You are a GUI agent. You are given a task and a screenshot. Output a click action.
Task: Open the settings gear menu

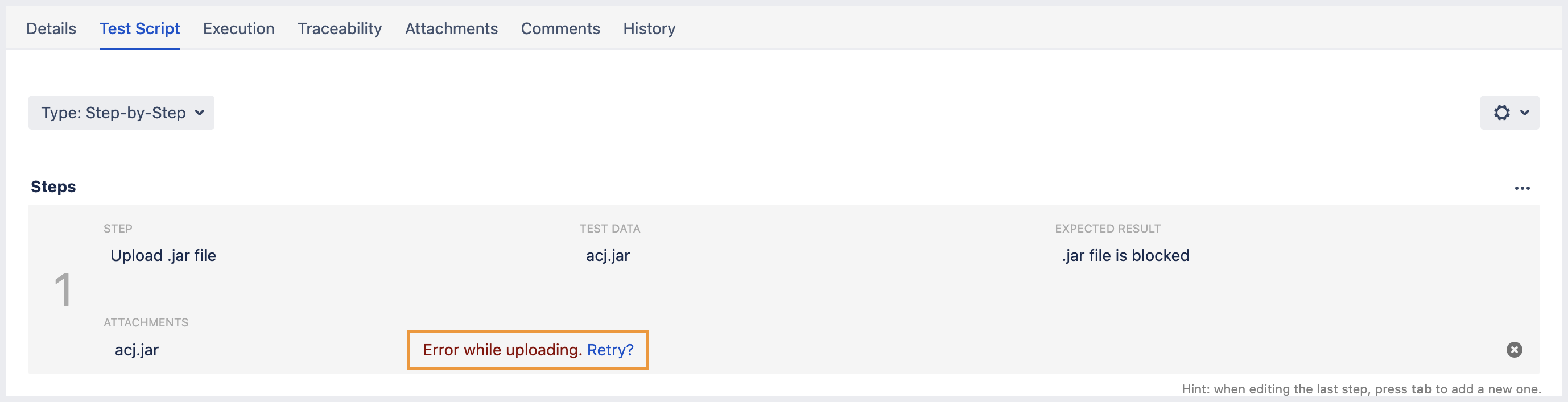coord(1502,113)
